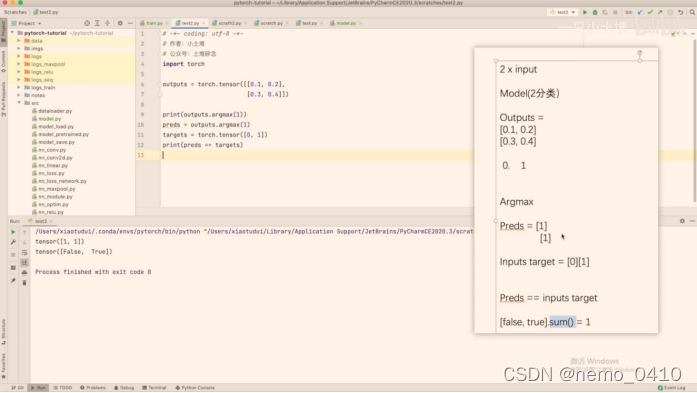697x393 pixels.
Task: Click the Git commit green checkmark
Action: [650, 12]
